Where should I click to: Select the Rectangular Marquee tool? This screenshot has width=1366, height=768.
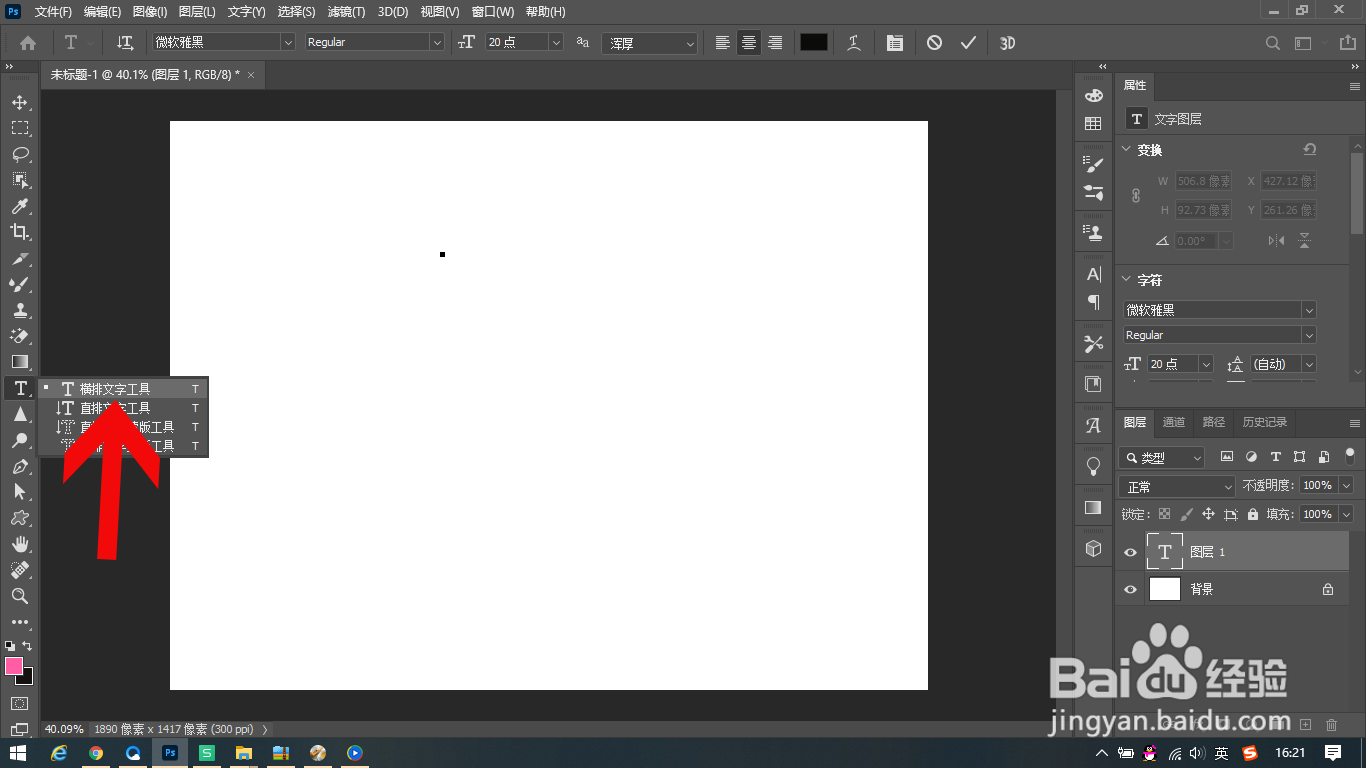coord(19,128)
